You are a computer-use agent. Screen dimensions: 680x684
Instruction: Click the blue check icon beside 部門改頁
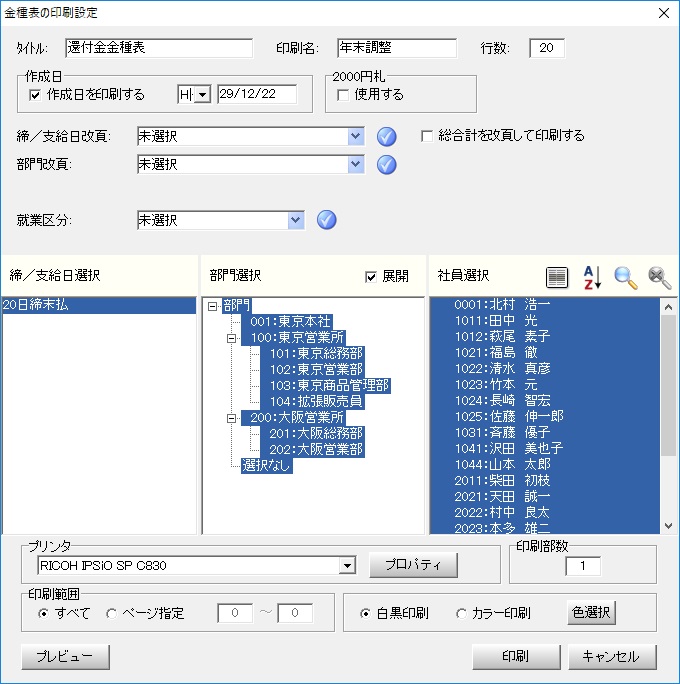(386, 165)
